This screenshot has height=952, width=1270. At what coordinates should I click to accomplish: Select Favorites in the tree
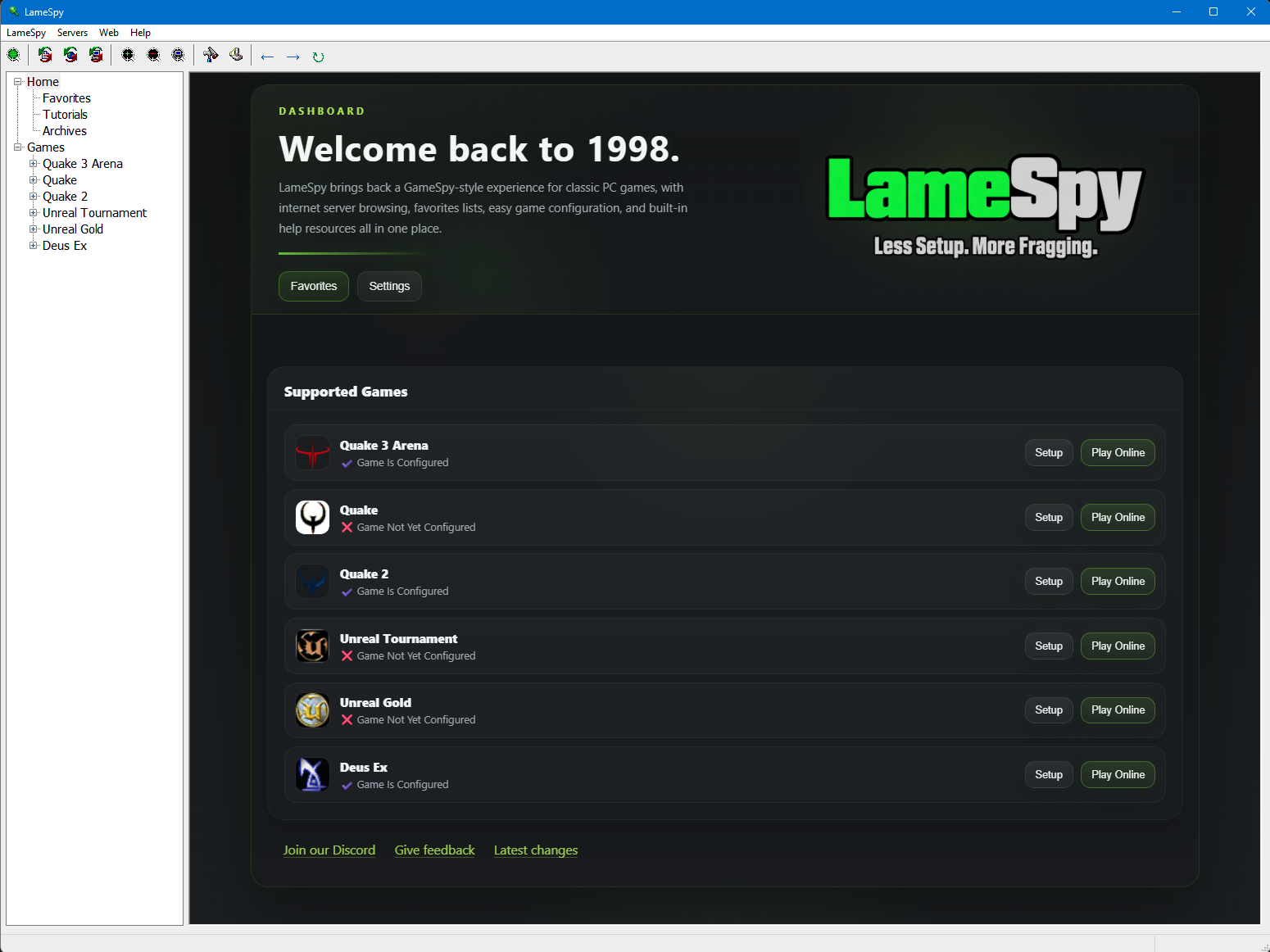pos(66,98)
